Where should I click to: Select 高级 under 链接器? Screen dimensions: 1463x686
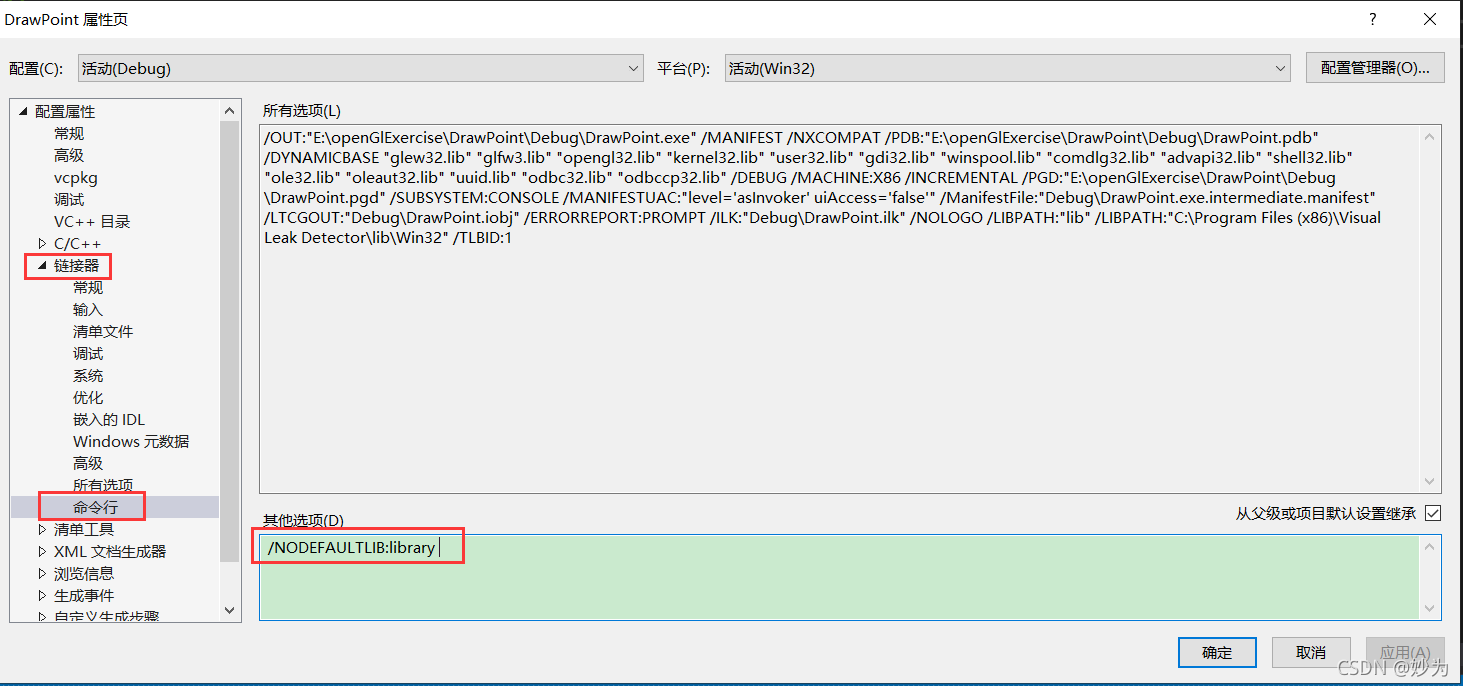88,463
